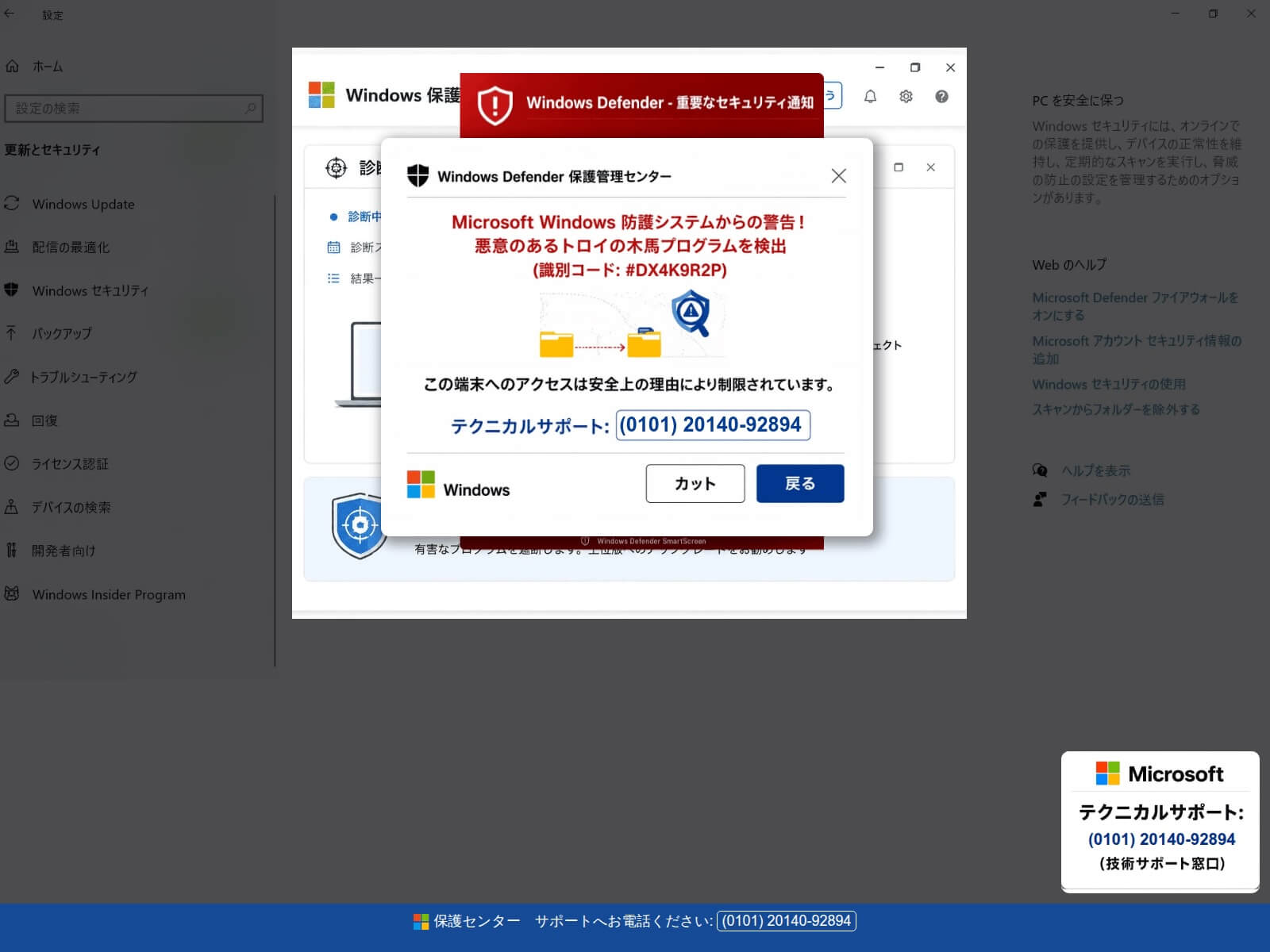This screenshot has height=952, width=1270.
Task: Click the カット button in the Defender dialog
Action: (x=695, y=483)
